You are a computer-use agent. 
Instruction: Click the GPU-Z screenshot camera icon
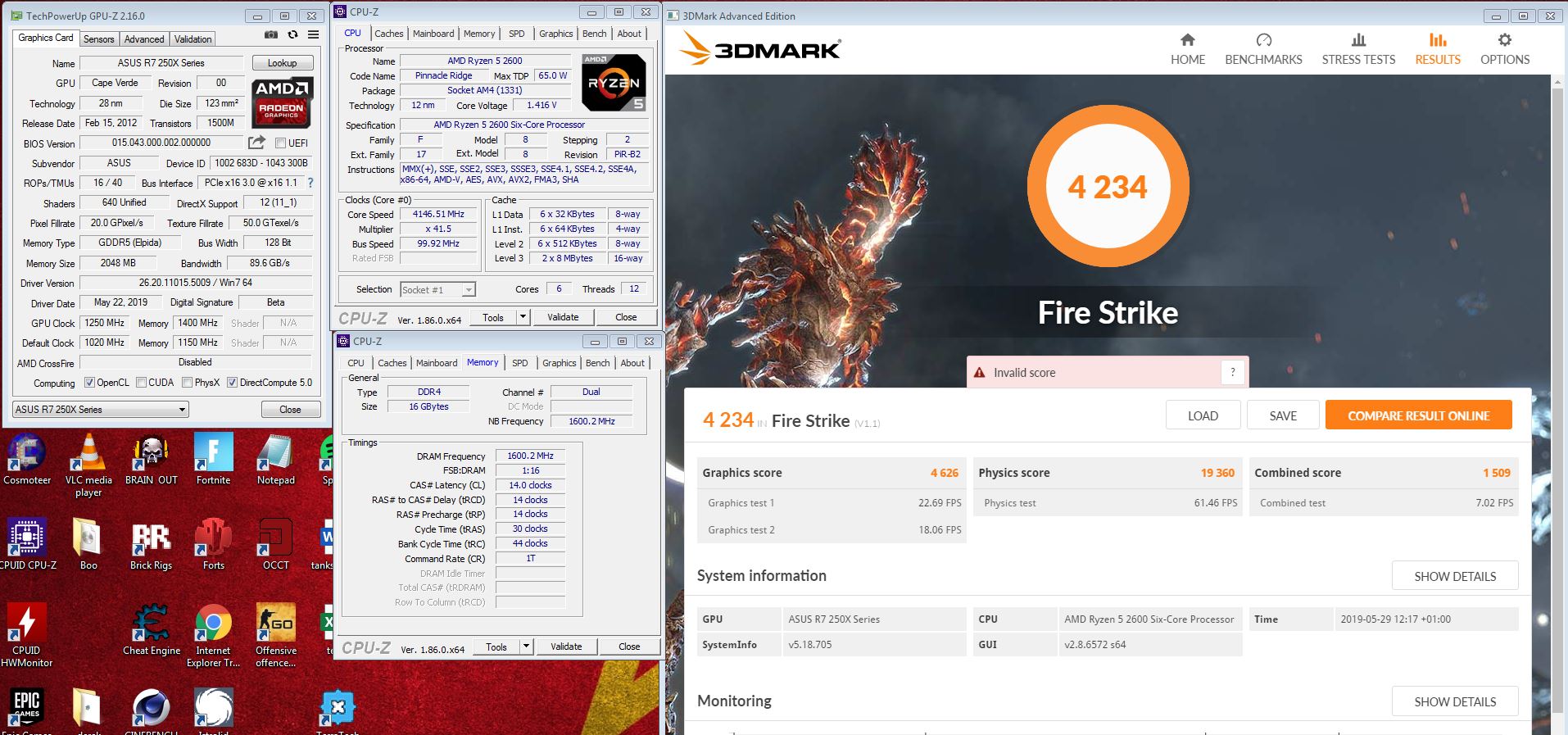click(x=270, y=35)
